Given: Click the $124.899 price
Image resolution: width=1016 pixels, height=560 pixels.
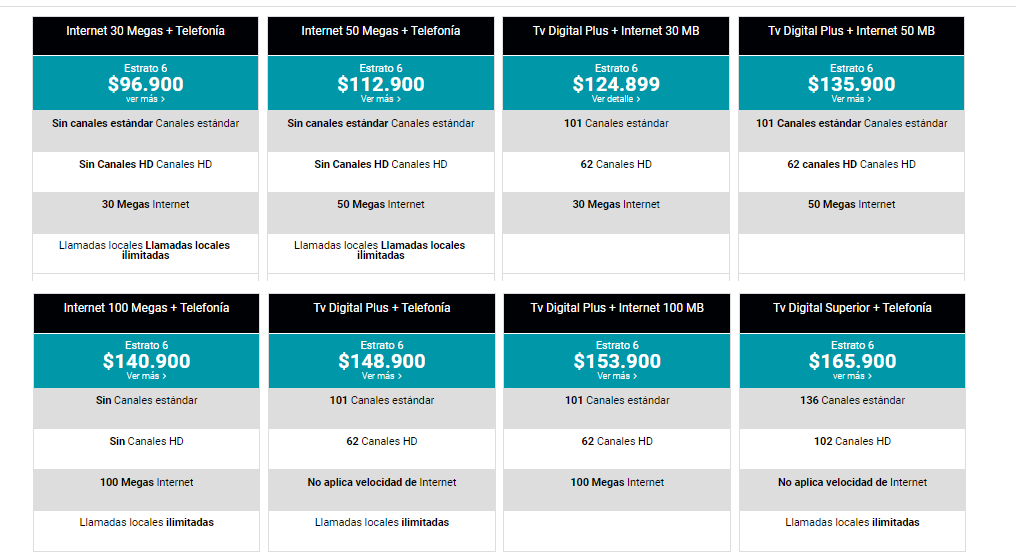Looking at the screenshot, I should tap(616, 84).
